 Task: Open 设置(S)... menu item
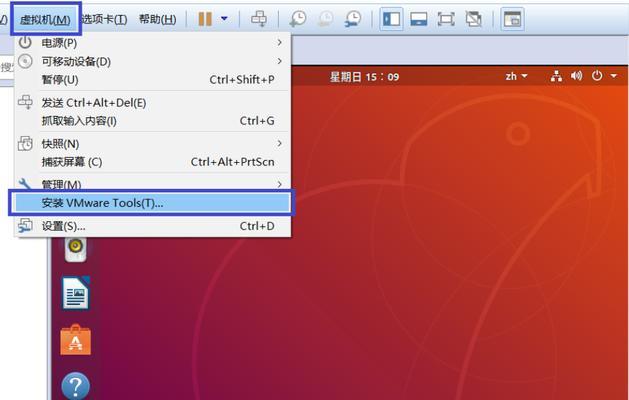(x=152, y=226)
